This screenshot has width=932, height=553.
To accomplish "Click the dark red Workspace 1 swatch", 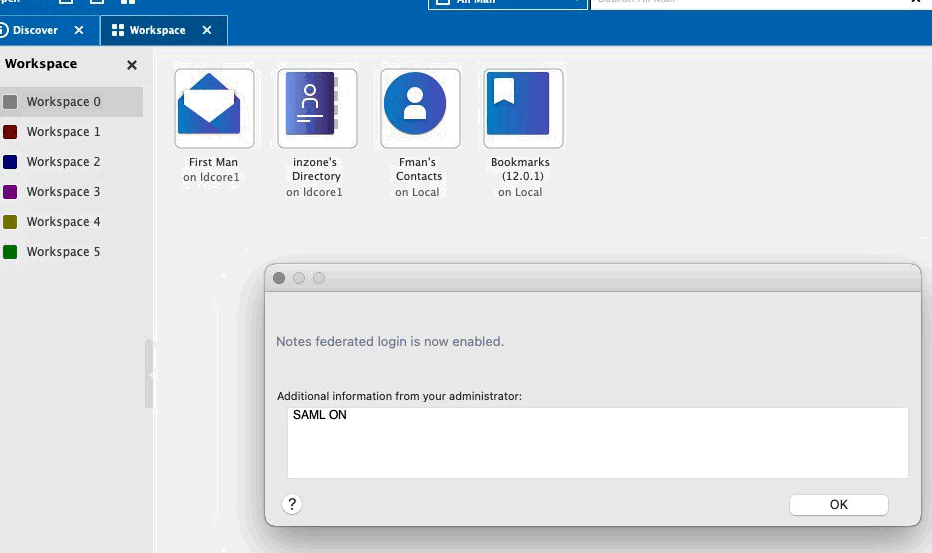I will (x=10, y=132).
